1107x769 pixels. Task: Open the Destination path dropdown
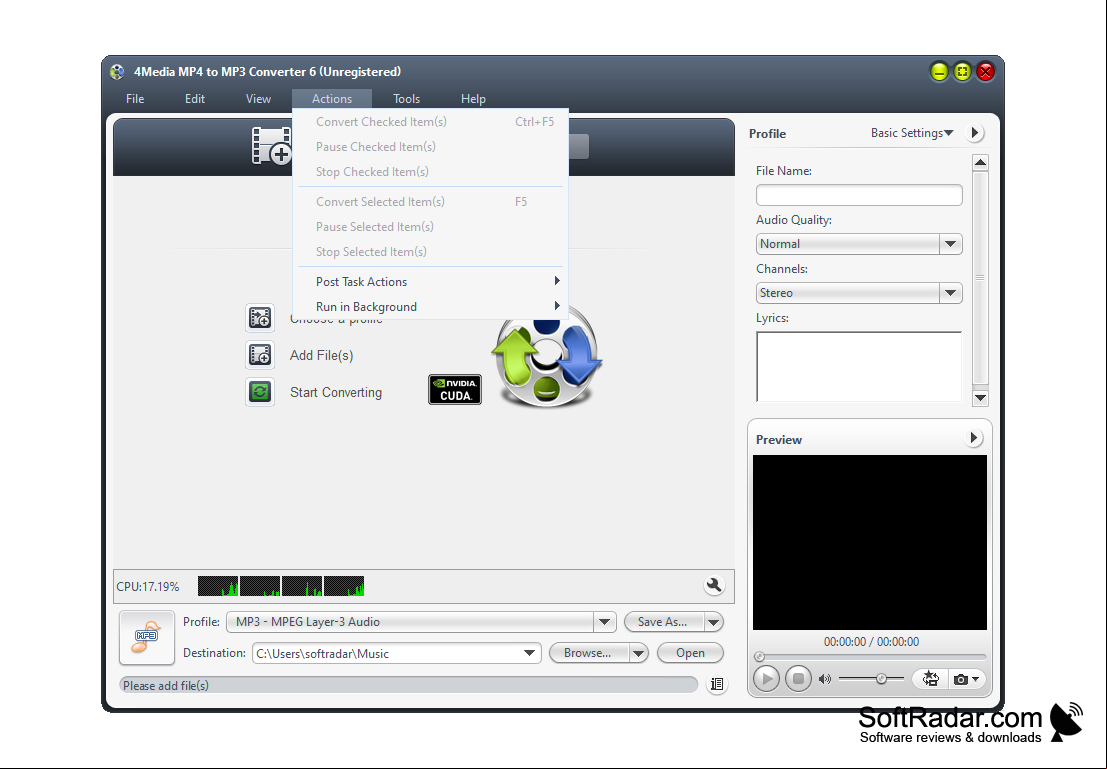[529, 653]
